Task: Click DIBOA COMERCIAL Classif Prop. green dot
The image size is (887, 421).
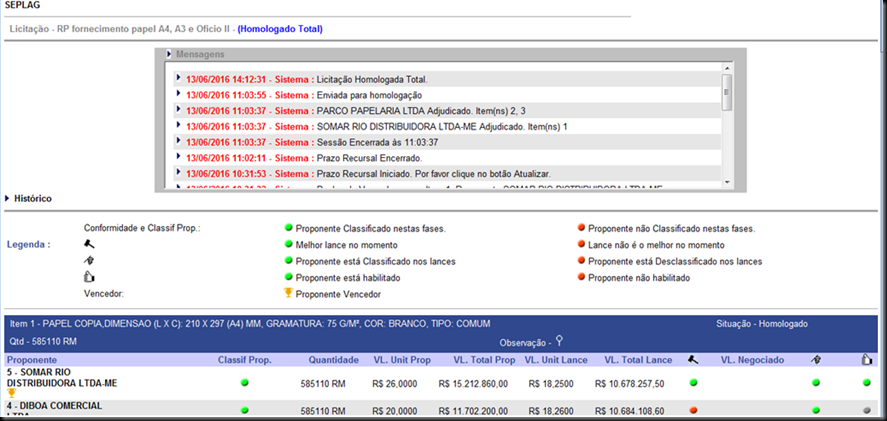Action: [x=244, y=410]
